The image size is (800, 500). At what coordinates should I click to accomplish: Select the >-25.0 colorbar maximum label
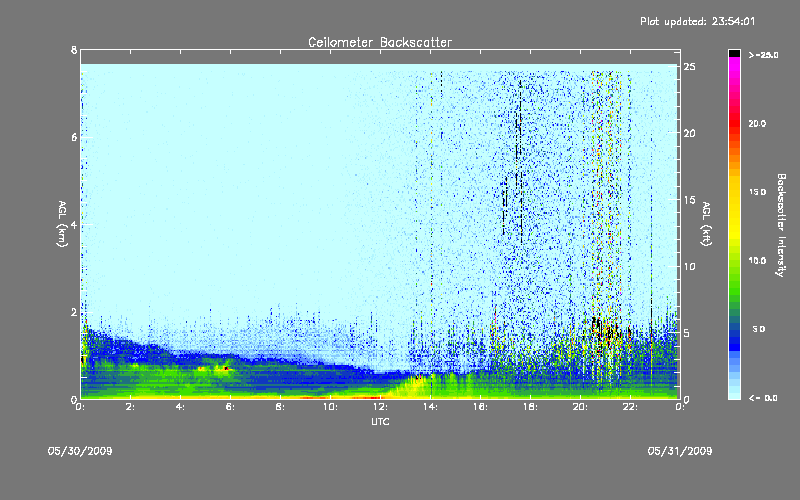tap(764, 55)
